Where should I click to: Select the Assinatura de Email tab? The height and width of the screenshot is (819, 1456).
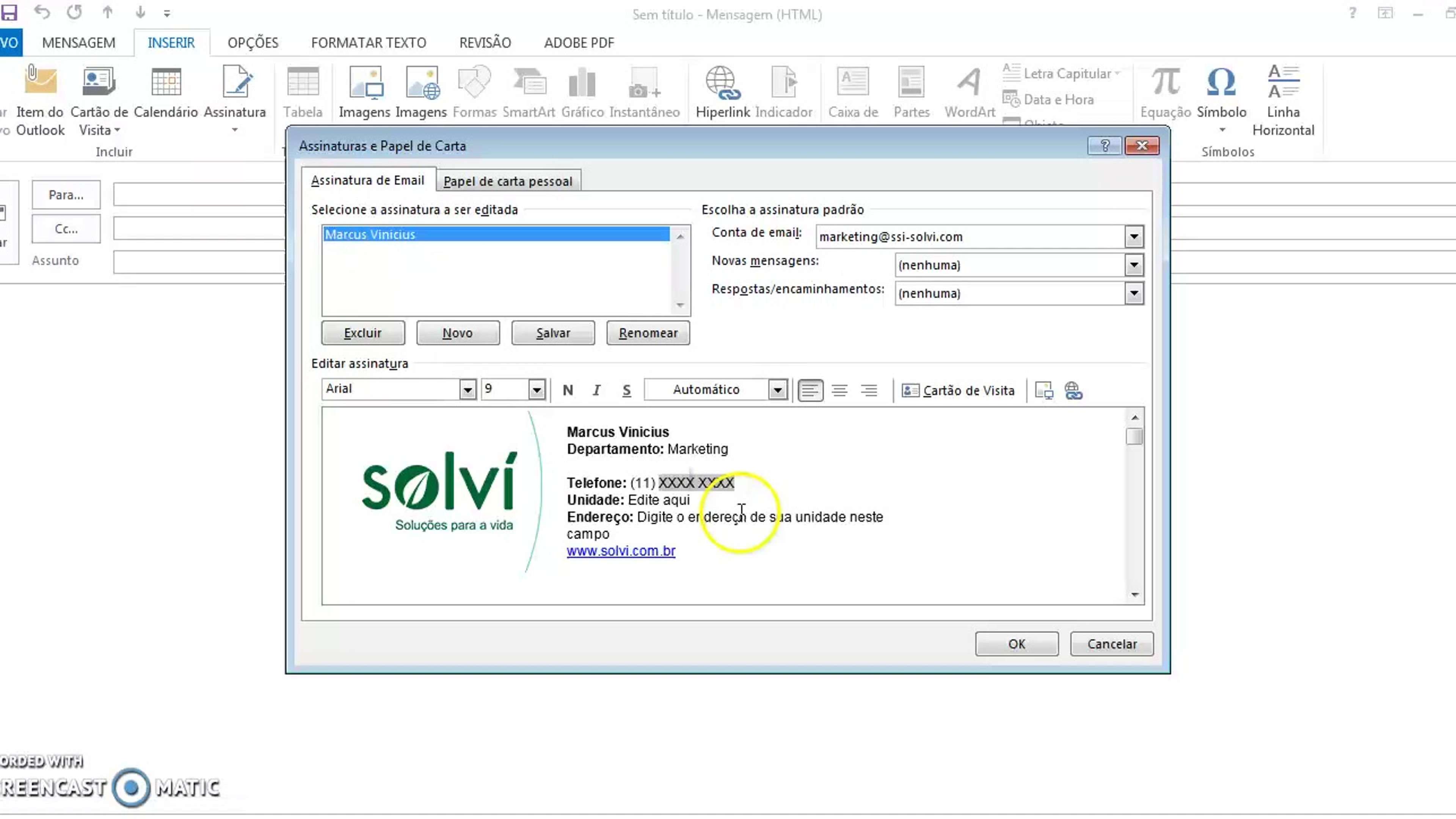(368, 180)
